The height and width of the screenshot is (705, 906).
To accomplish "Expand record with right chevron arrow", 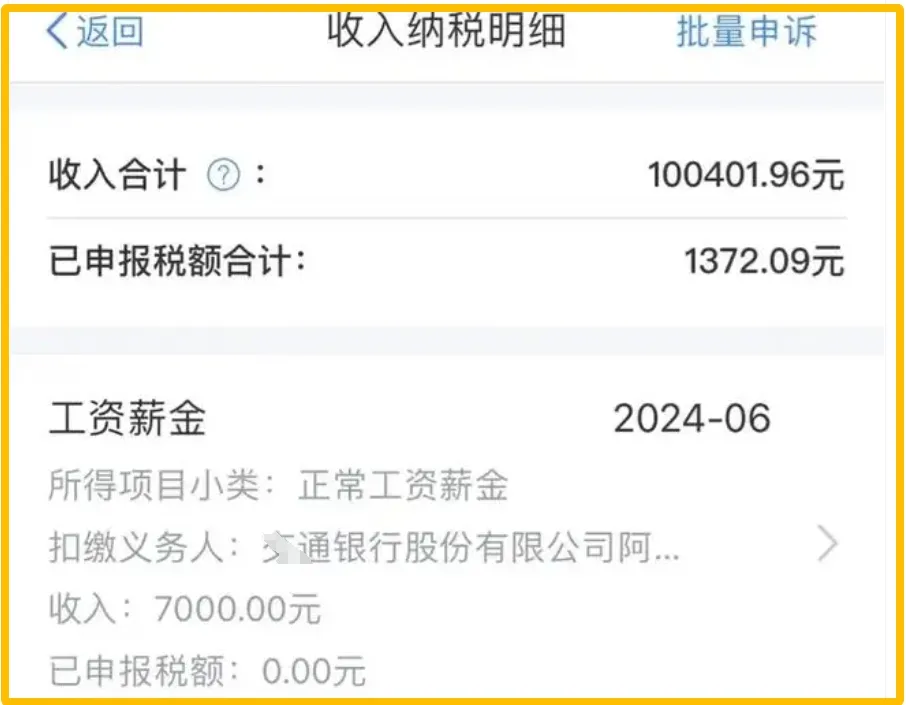I will (828, 543).
